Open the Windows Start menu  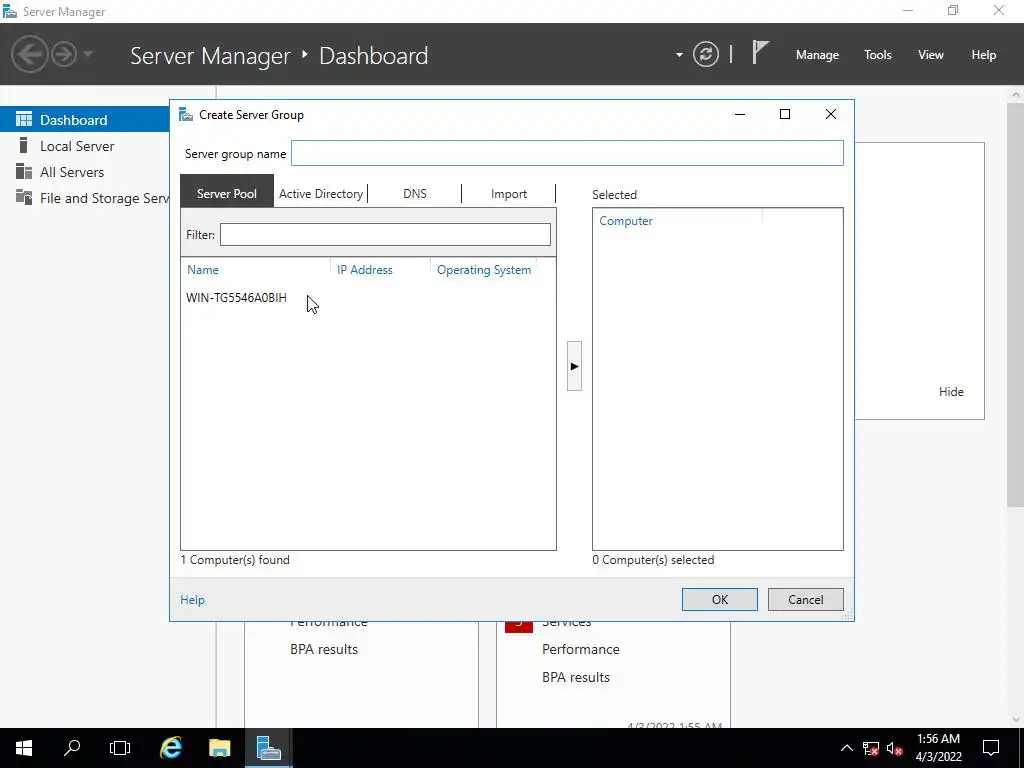pos(24,748)
